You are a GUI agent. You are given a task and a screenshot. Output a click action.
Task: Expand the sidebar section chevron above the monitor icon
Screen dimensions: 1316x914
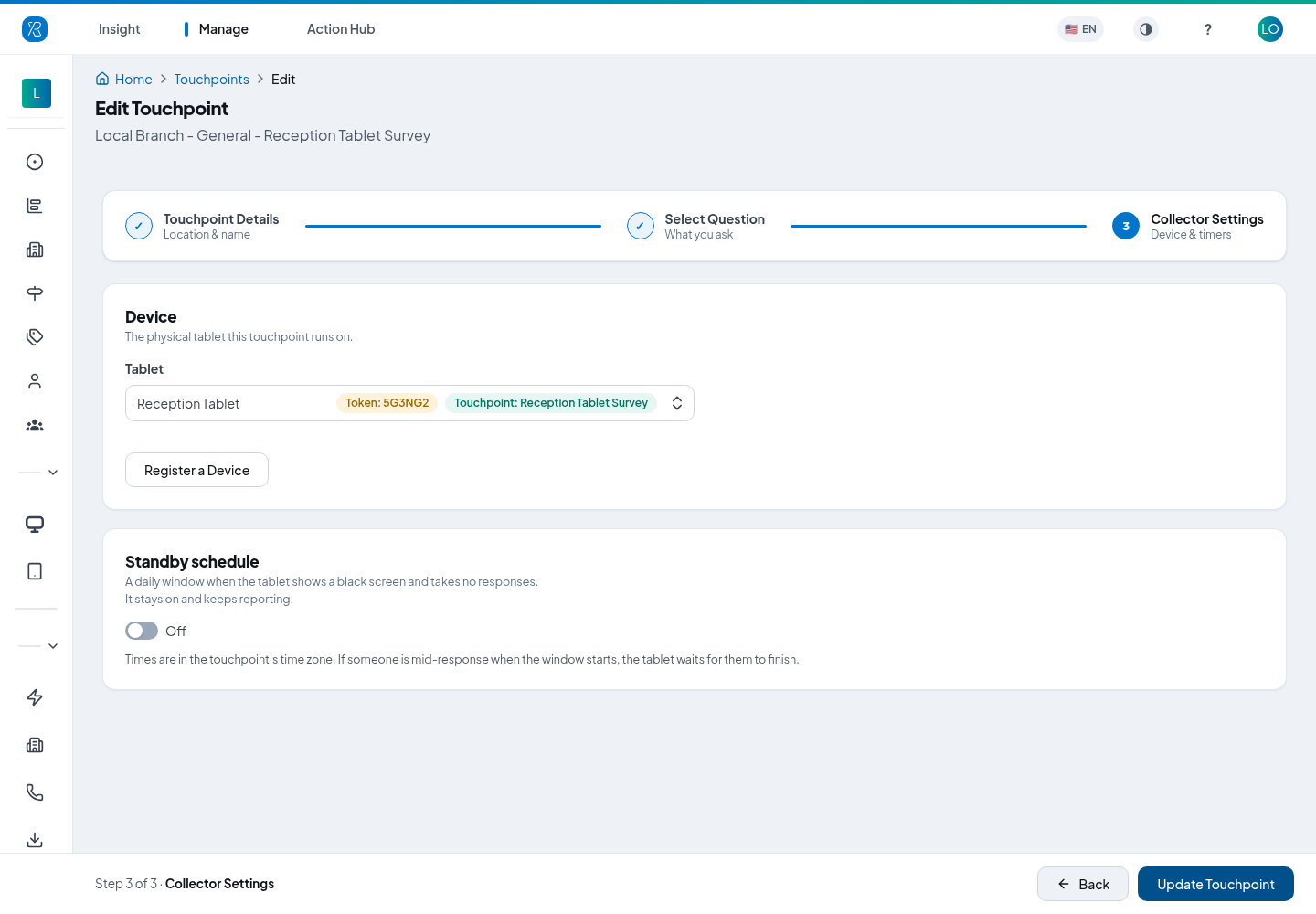coord(53,473)
